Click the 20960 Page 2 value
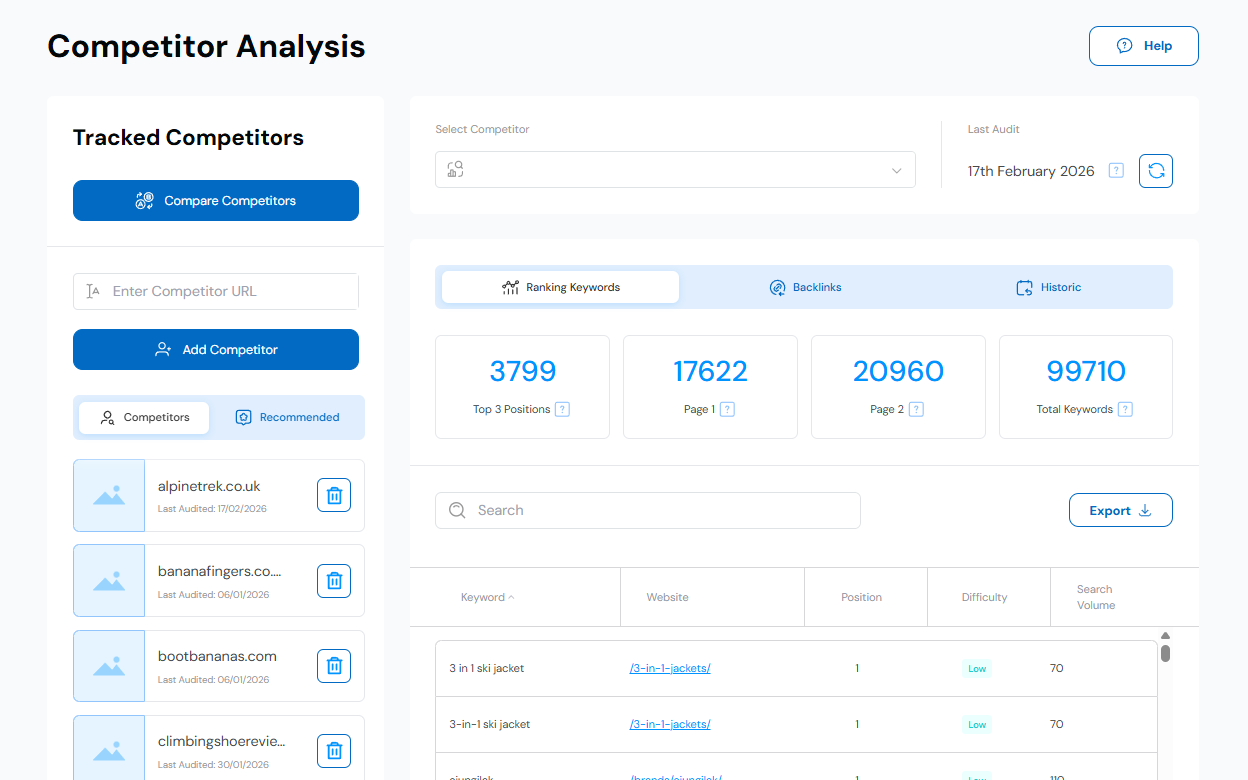1248x780 pixels. tap(898, 371)
